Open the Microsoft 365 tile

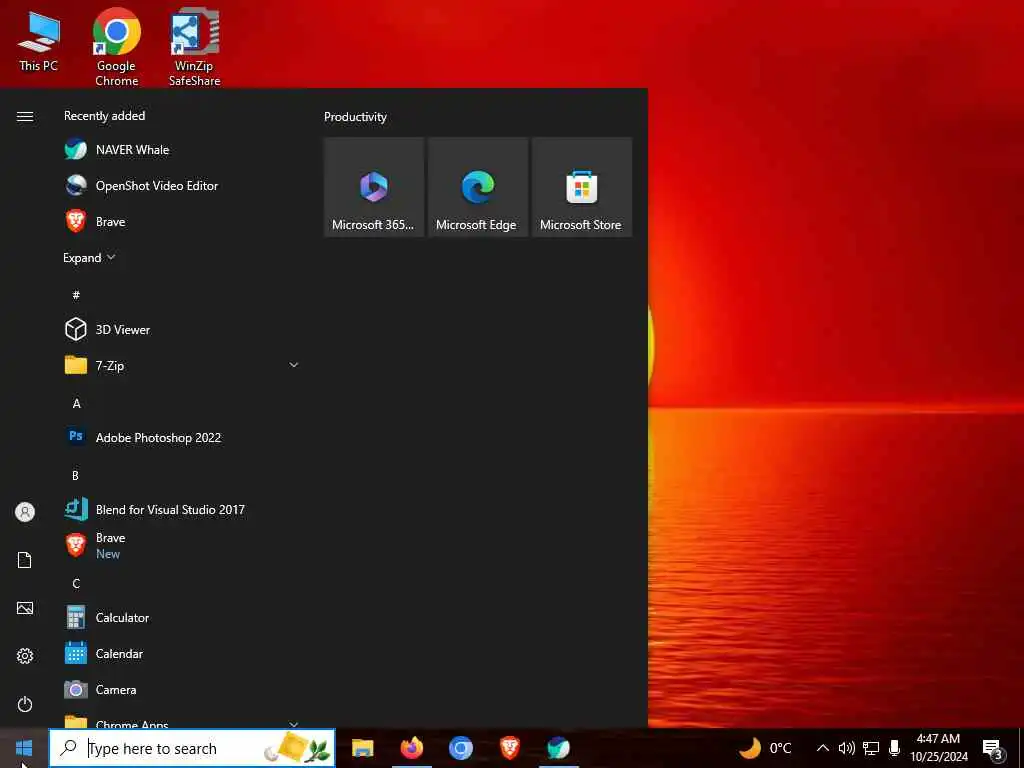click(374, 187)
